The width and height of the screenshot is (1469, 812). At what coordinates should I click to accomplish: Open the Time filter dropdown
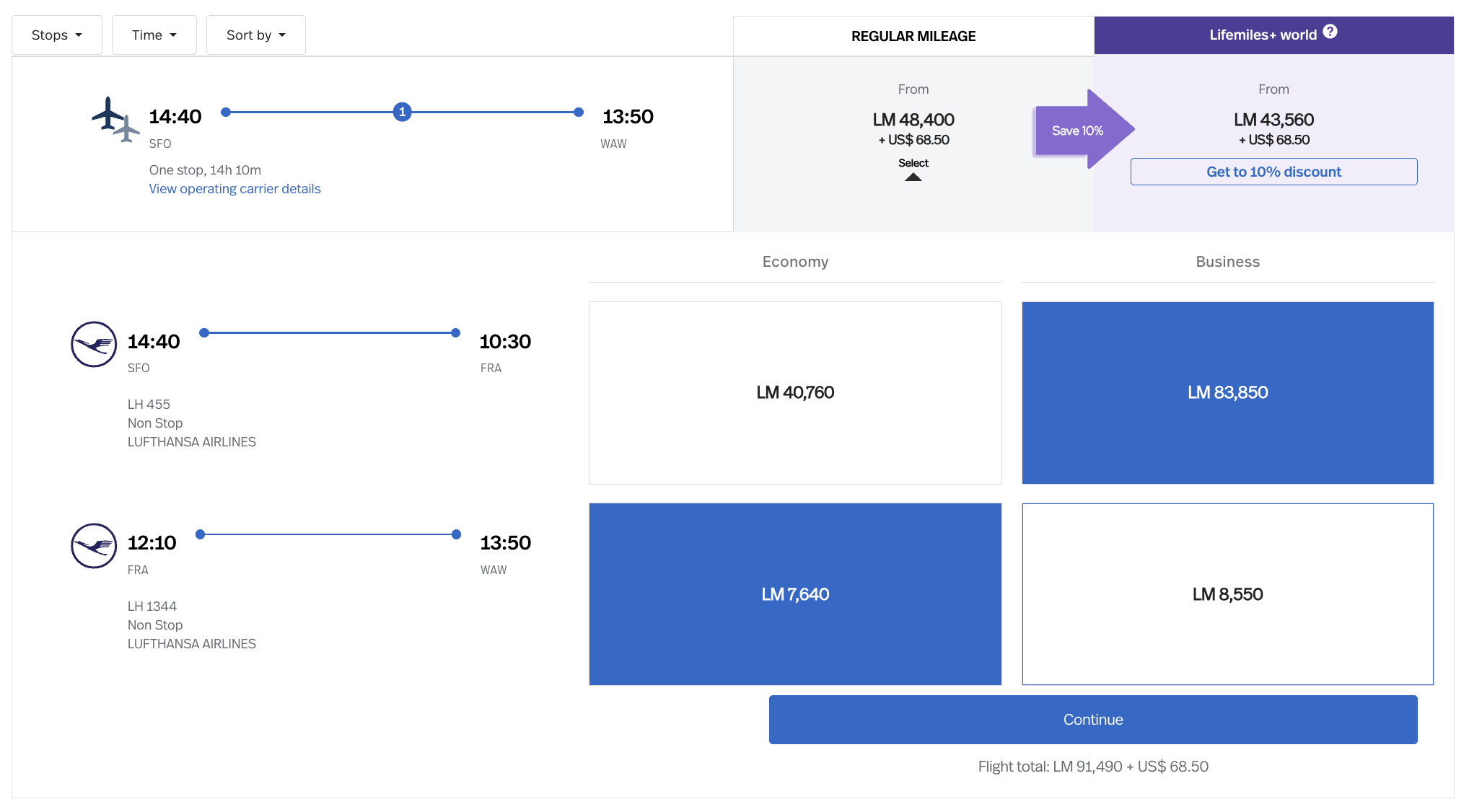pyautogui.click(x=154, y=35)
